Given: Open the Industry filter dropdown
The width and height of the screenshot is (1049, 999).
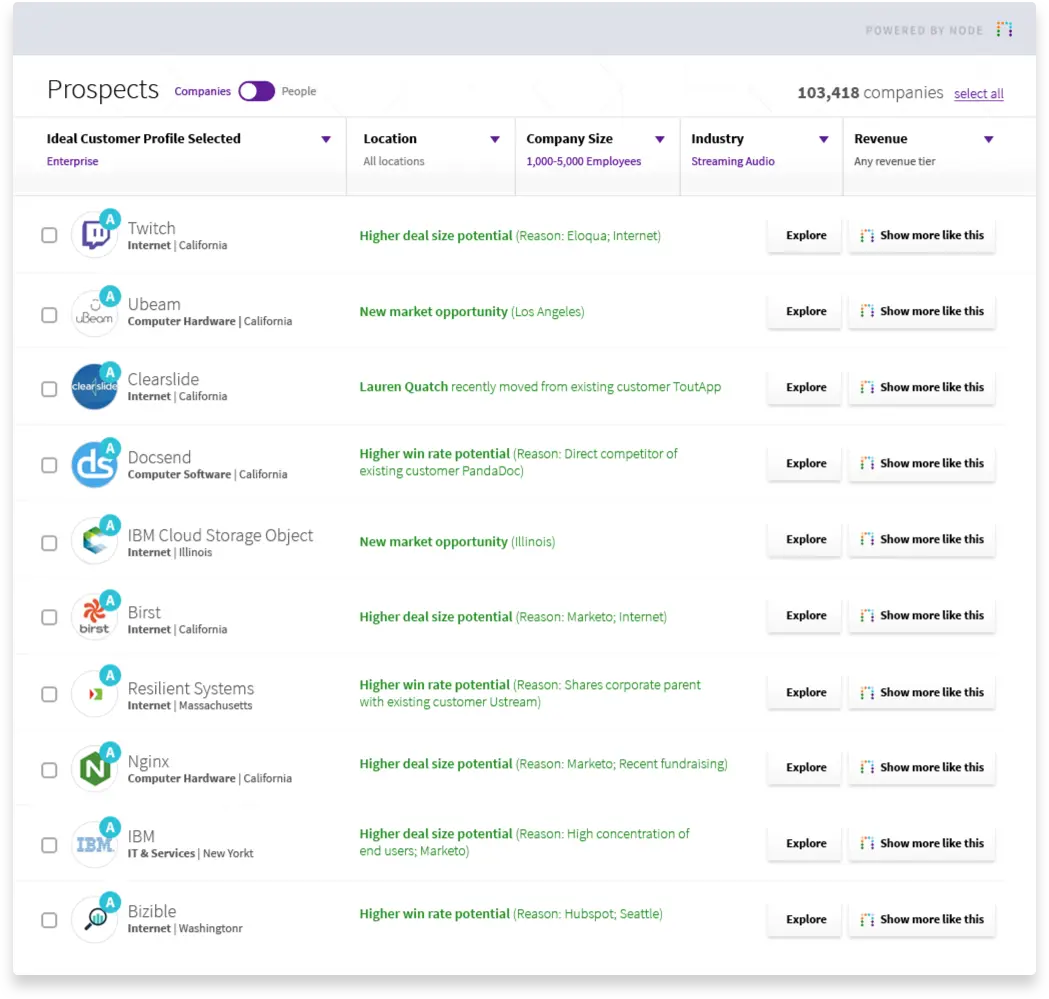Looking at the screenshot, I should pyautogui.click(x=824, y=139).
